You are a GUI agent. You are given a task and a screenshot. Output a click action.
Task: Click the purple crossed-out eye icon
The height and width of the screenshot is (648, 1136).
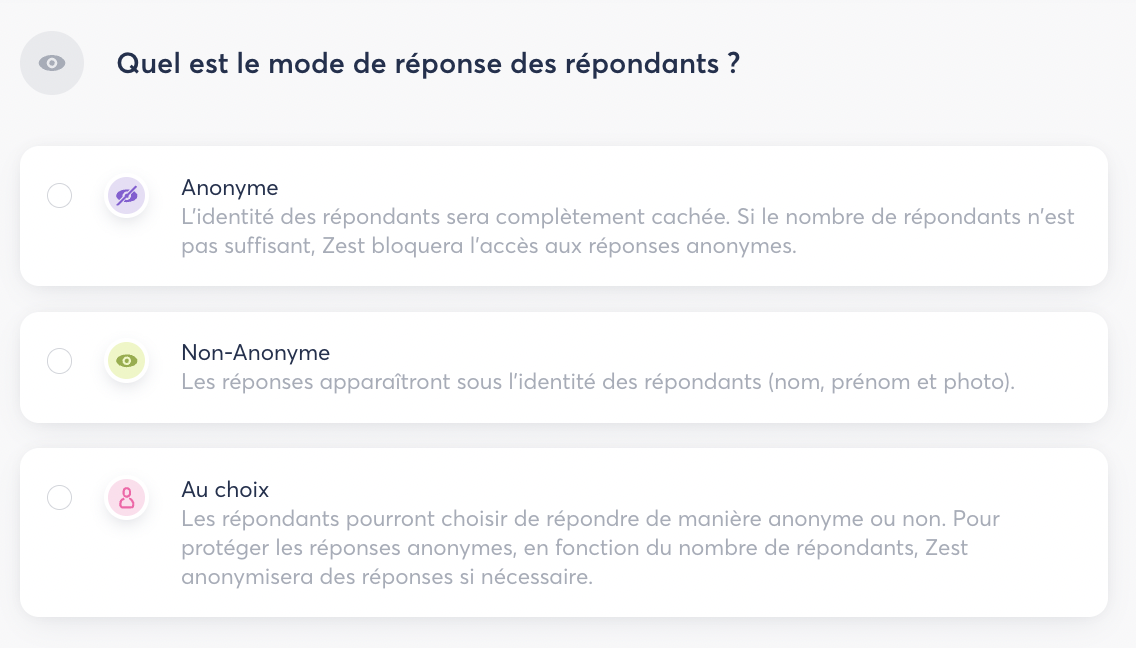point(127,196)
